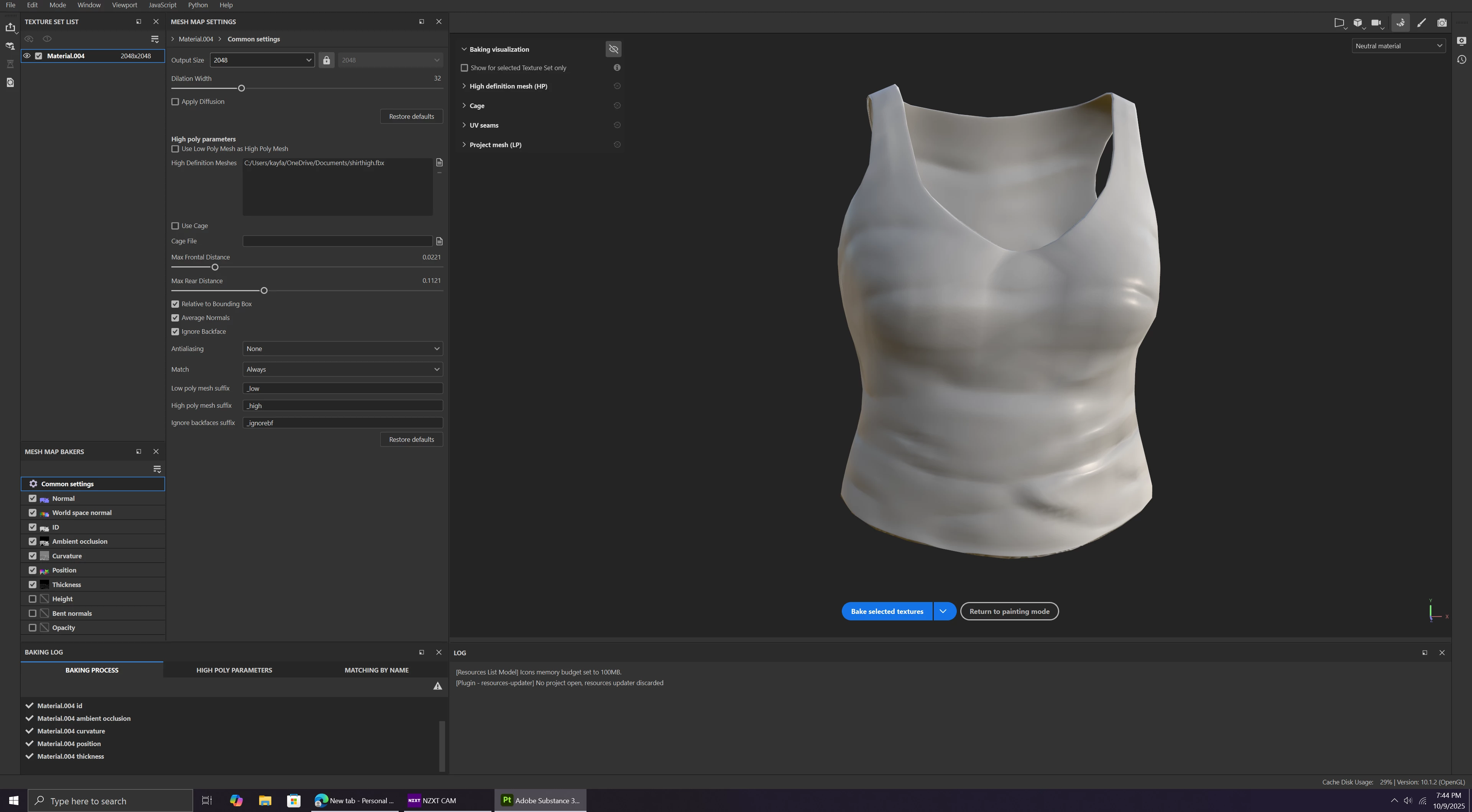Image resolution: width=1472 pixels, height=812 pixels.
Task: Open the Texture Set List options menu icon
Action: coord(155,39)
